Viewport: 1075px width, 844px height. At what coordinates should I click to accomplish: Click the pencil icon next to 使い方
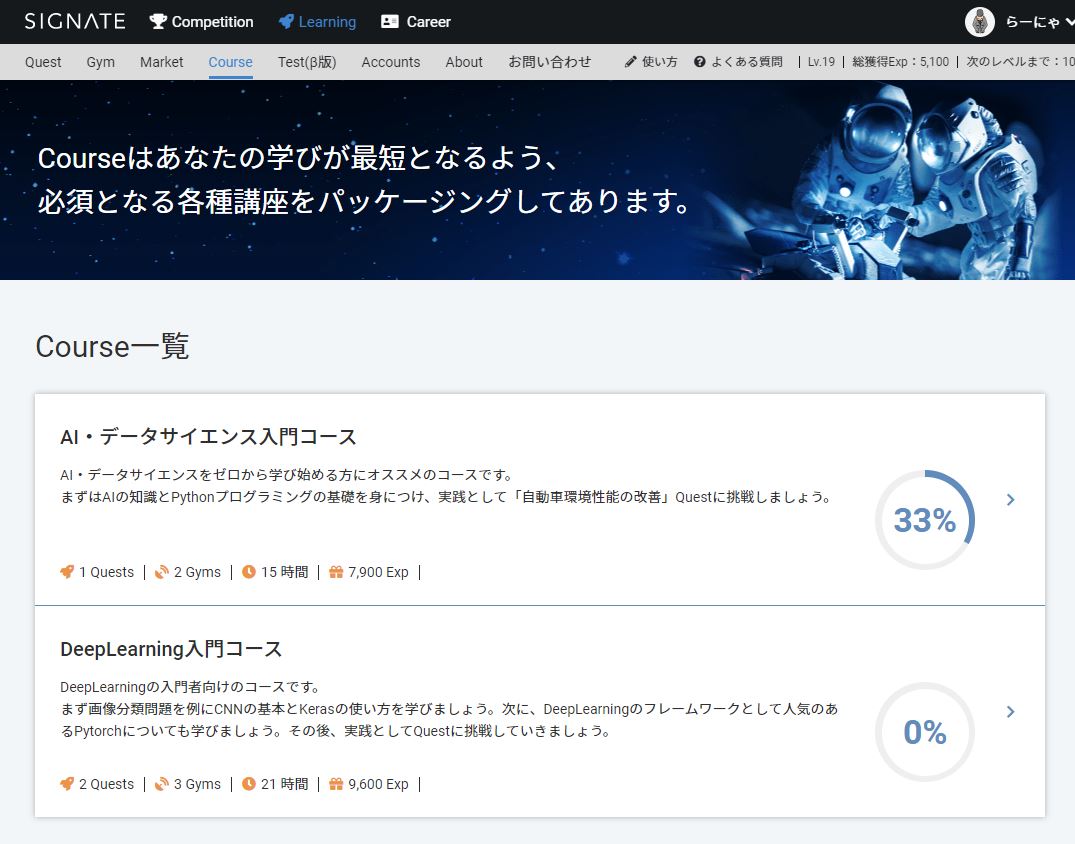[630, 62]
